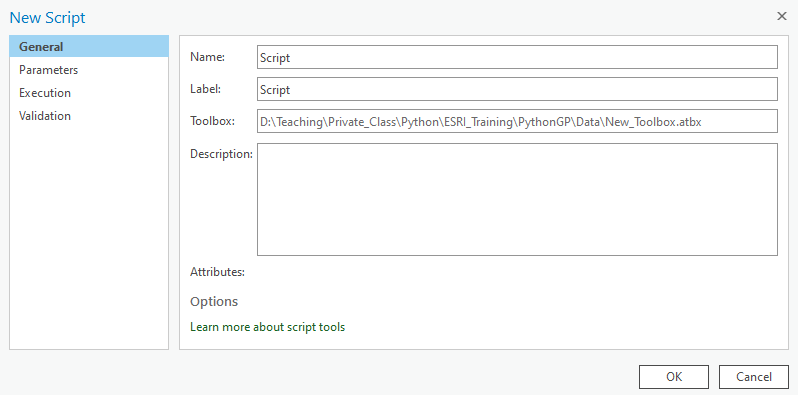Open Learn more about script tools link
798x395 pixels.
pos(267,327)
